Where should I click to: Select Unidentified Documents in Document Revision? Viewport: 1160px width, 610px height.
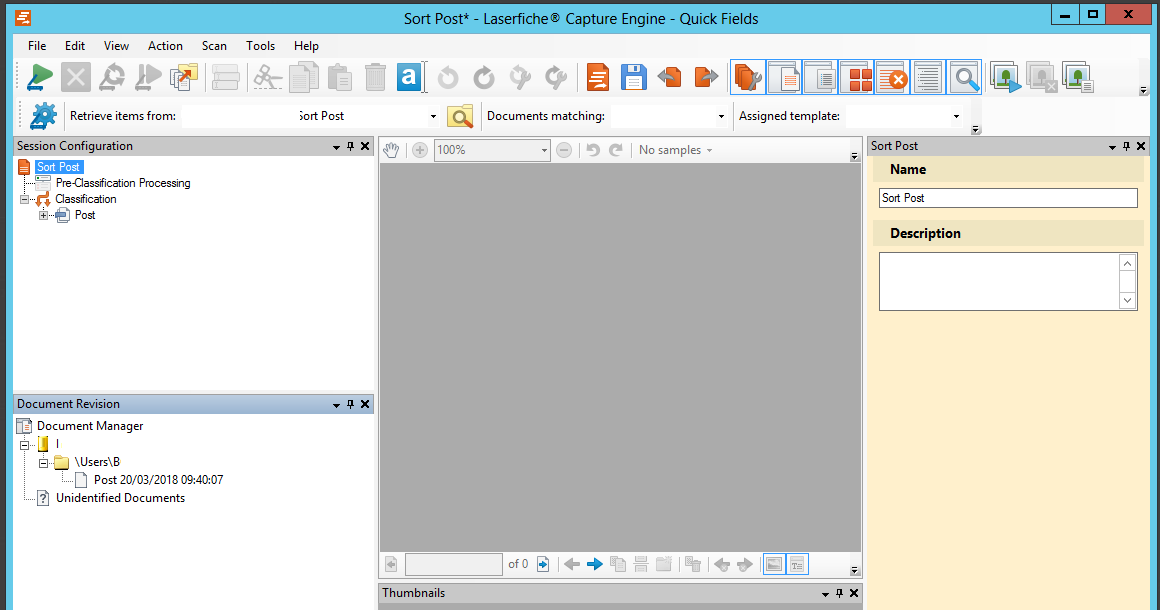point(120,498)
